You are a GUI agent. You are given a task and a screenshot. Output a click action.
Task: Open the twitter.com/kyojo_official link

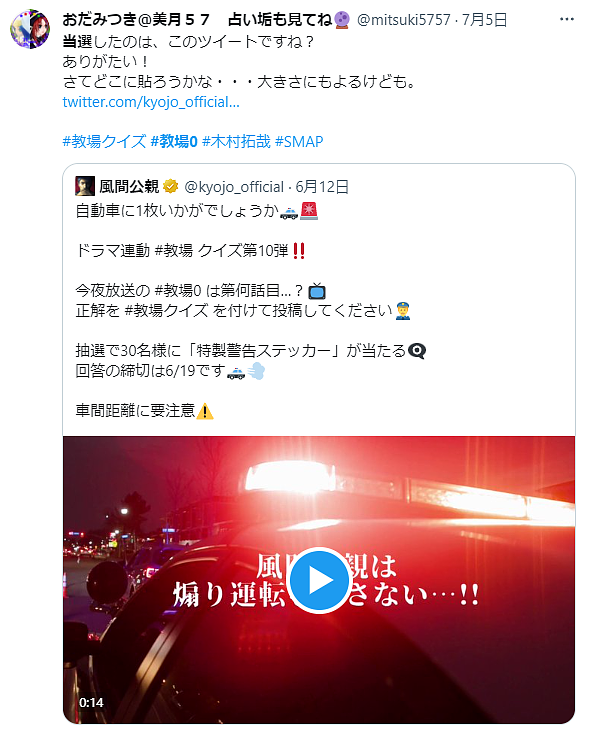pyautogui.click(x=151, y=102)
